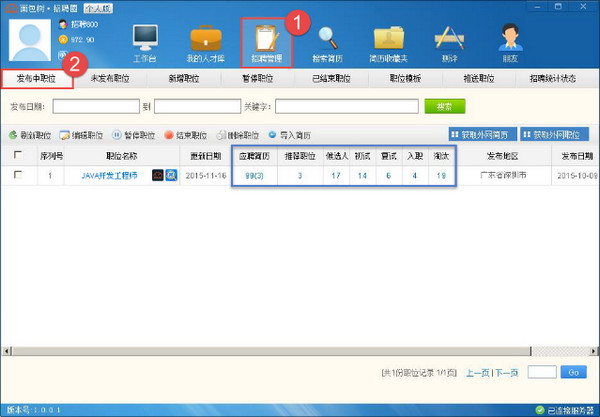Switch to the 新增职位 tab

coord(184,79)
